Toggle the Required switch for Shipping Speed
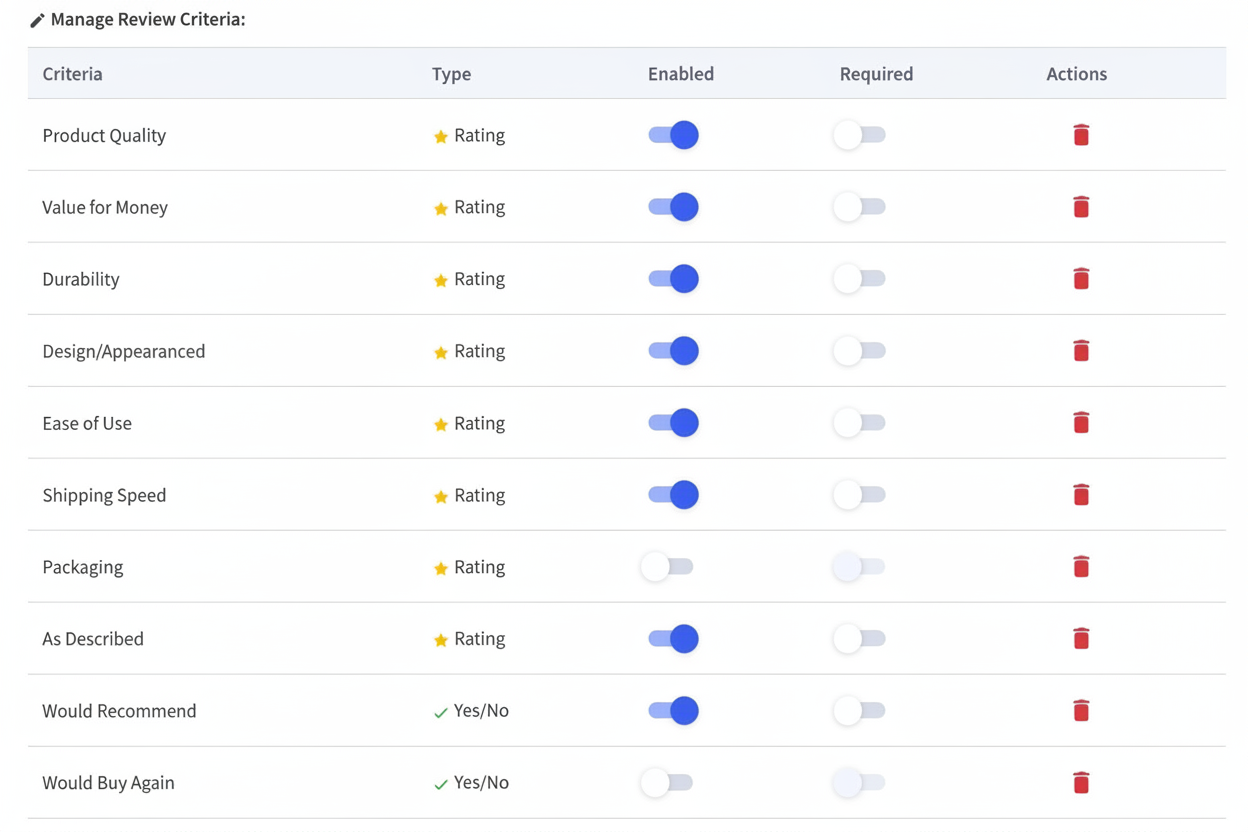 [858, 495]
